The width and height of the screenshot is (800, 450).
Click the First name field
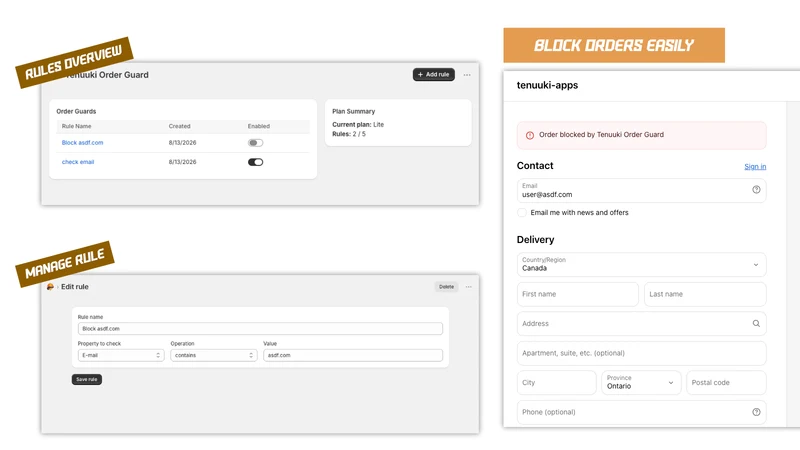(578, 294)
